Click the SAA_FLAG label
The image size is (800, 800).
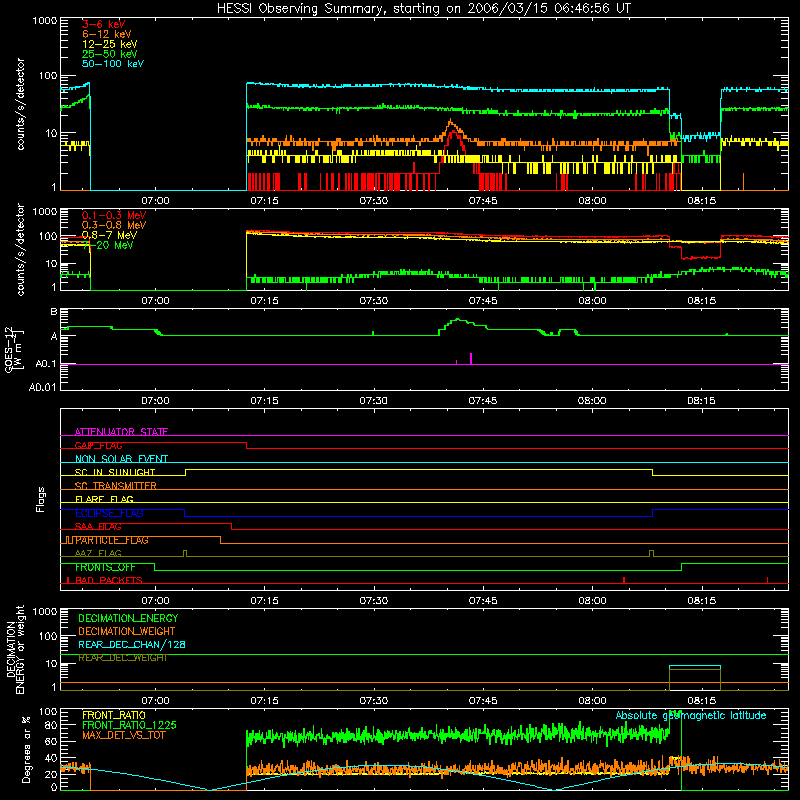pyautogui.click(x=98, y=527)
